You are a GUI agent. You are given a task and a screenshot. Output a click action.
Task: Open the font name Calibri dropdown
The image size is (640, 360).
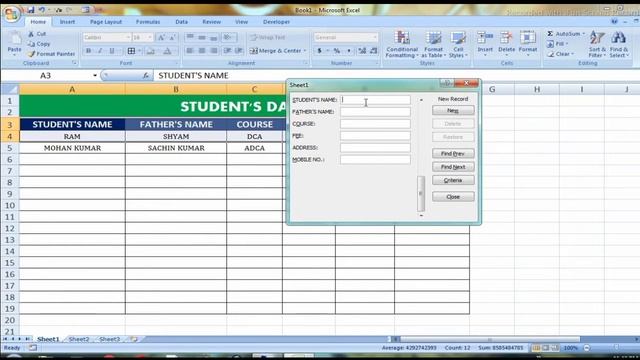coord(128,38)
